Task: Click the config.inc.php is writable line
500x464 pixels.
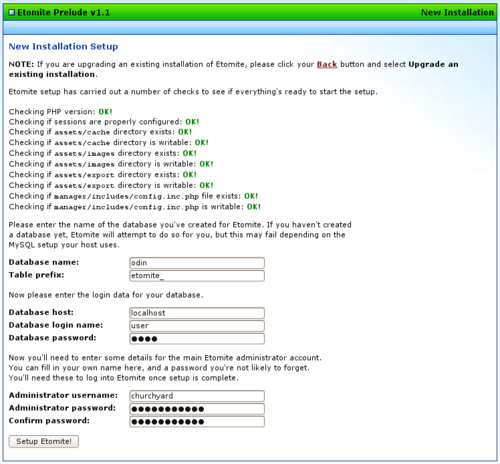Action: click(135, 207)
